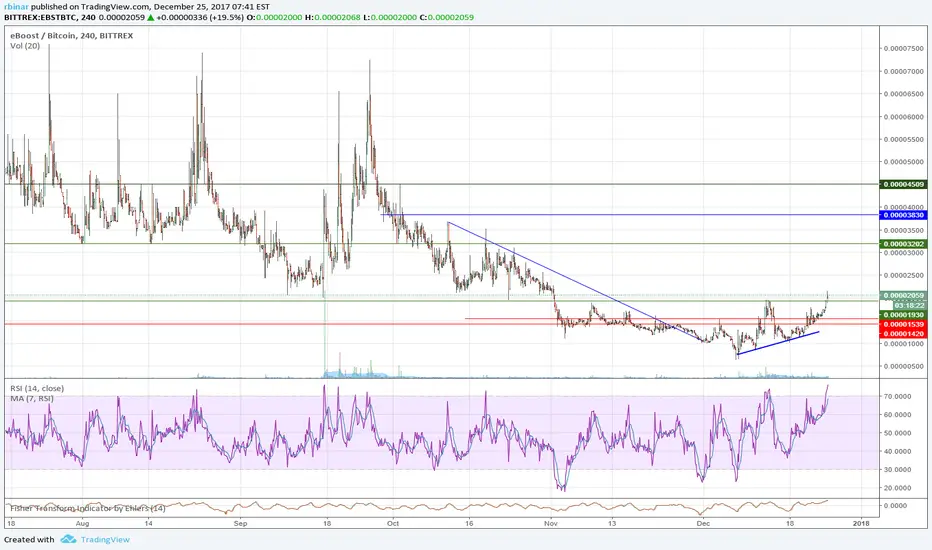Click the 03:18:22 countdown timer label
This screenshot has height=550, width=932.
coord(909,305)
